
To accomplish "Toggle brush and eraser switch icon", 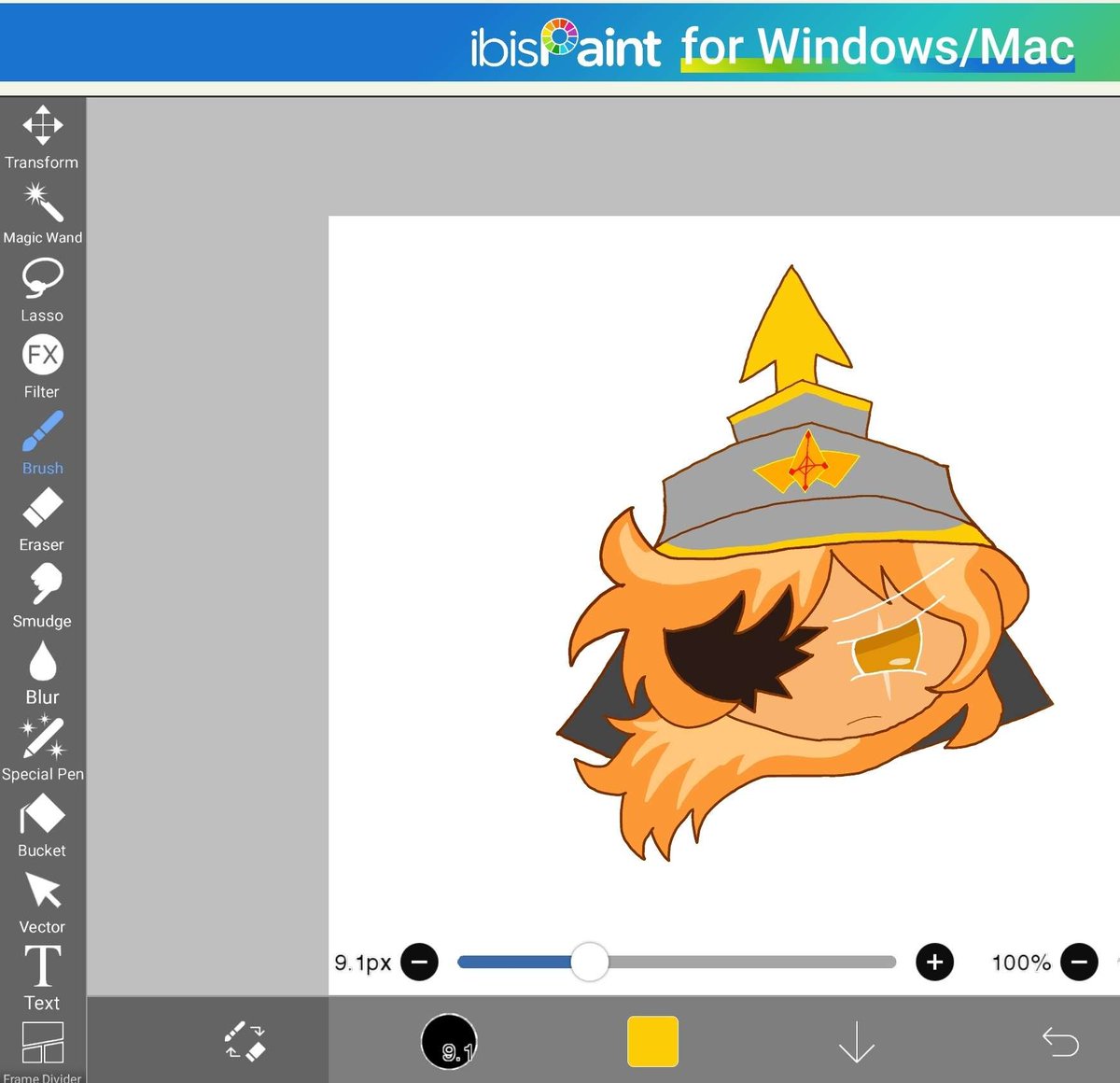I will click(245, 1041).
